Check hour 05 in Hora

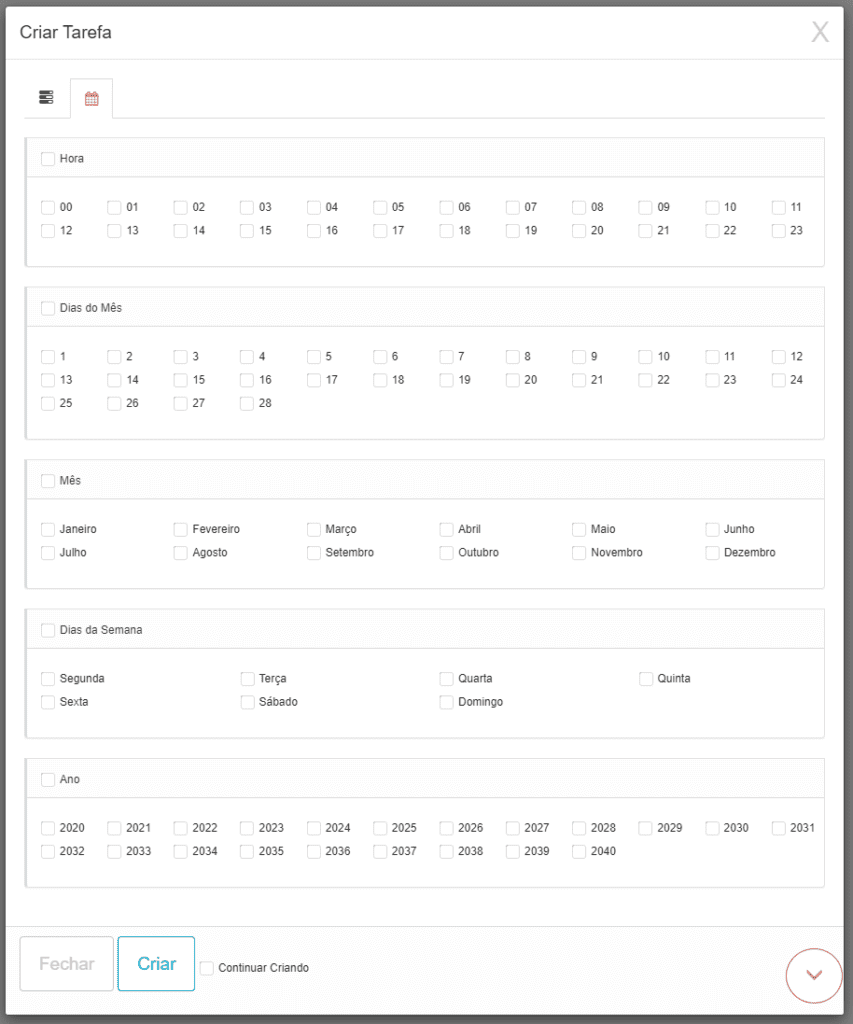380,208
